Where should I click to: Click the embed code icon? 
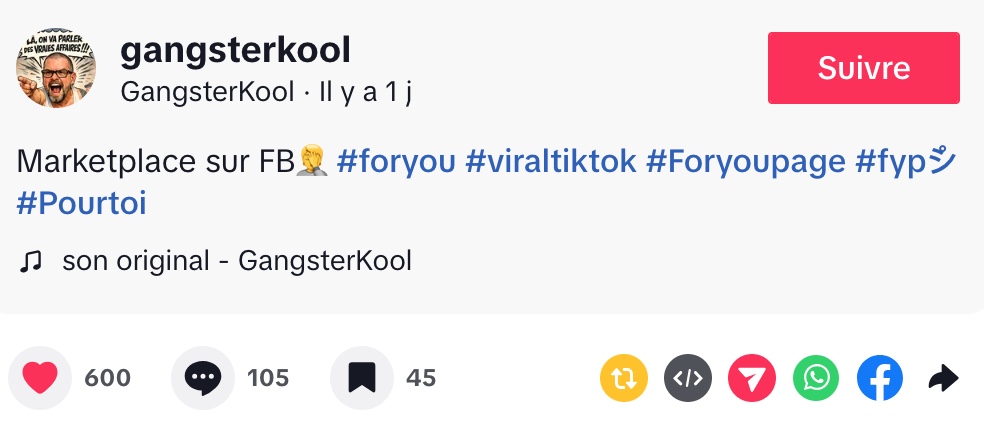pyautogui.click(x=689, y=378)
